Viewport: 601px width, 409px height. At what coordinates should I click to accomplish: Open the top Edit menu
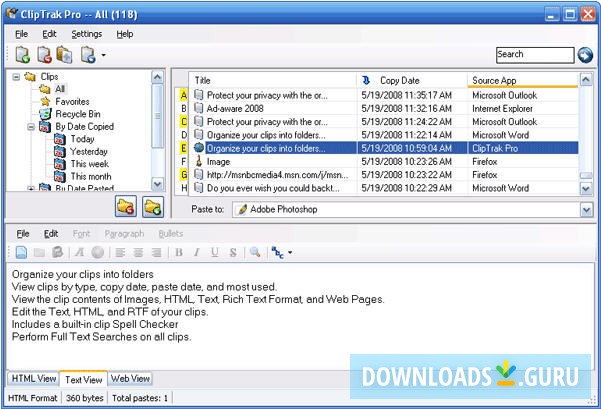[x=49, y=34]
